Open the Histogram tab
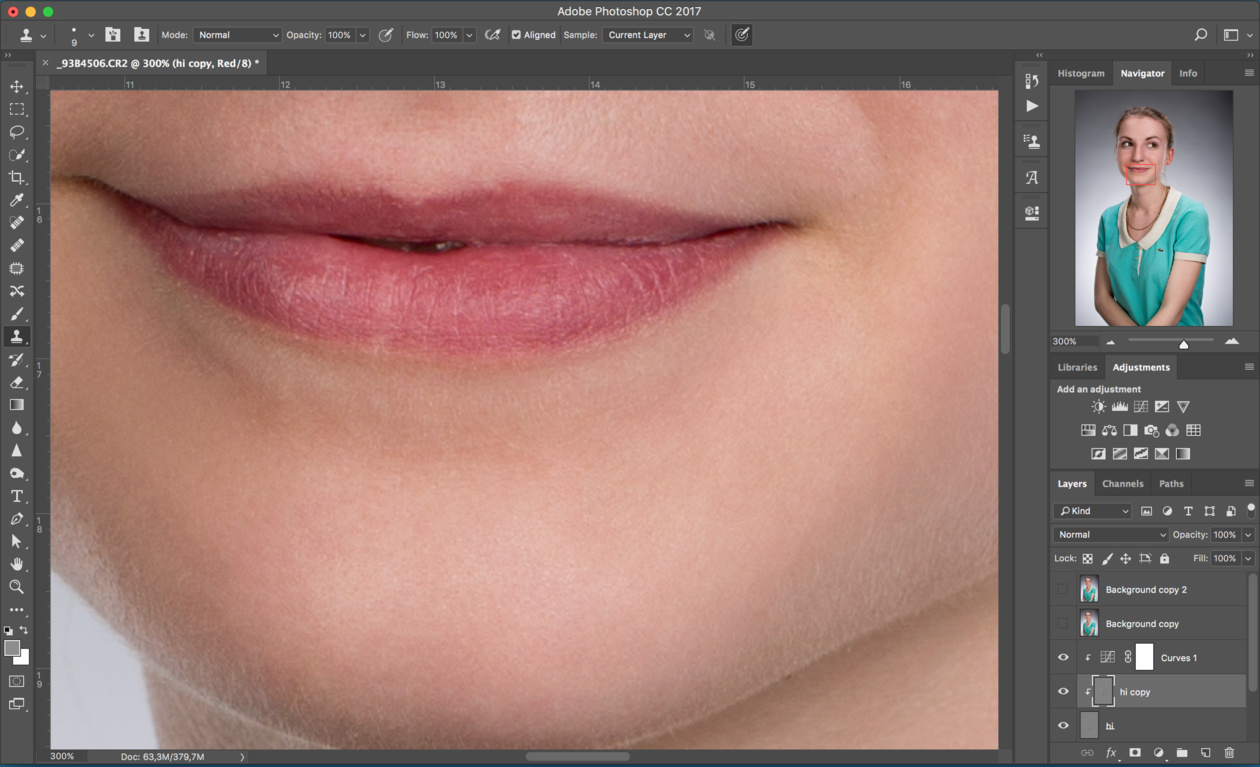Image resolution: width=1260 pixels, height=767 pixels. click(x=1081, y=73)
